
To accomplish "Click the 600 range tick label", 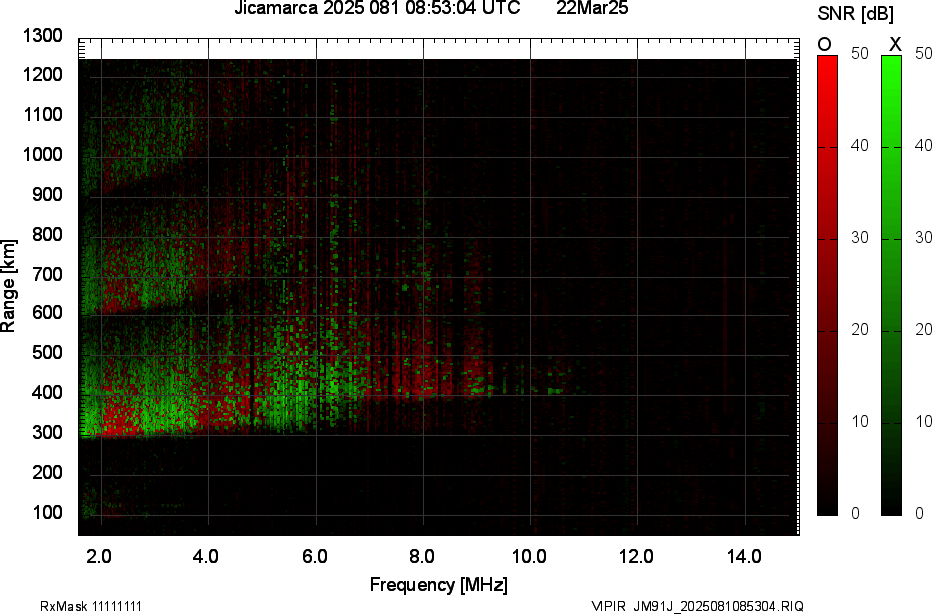I will tap(49, 313).
